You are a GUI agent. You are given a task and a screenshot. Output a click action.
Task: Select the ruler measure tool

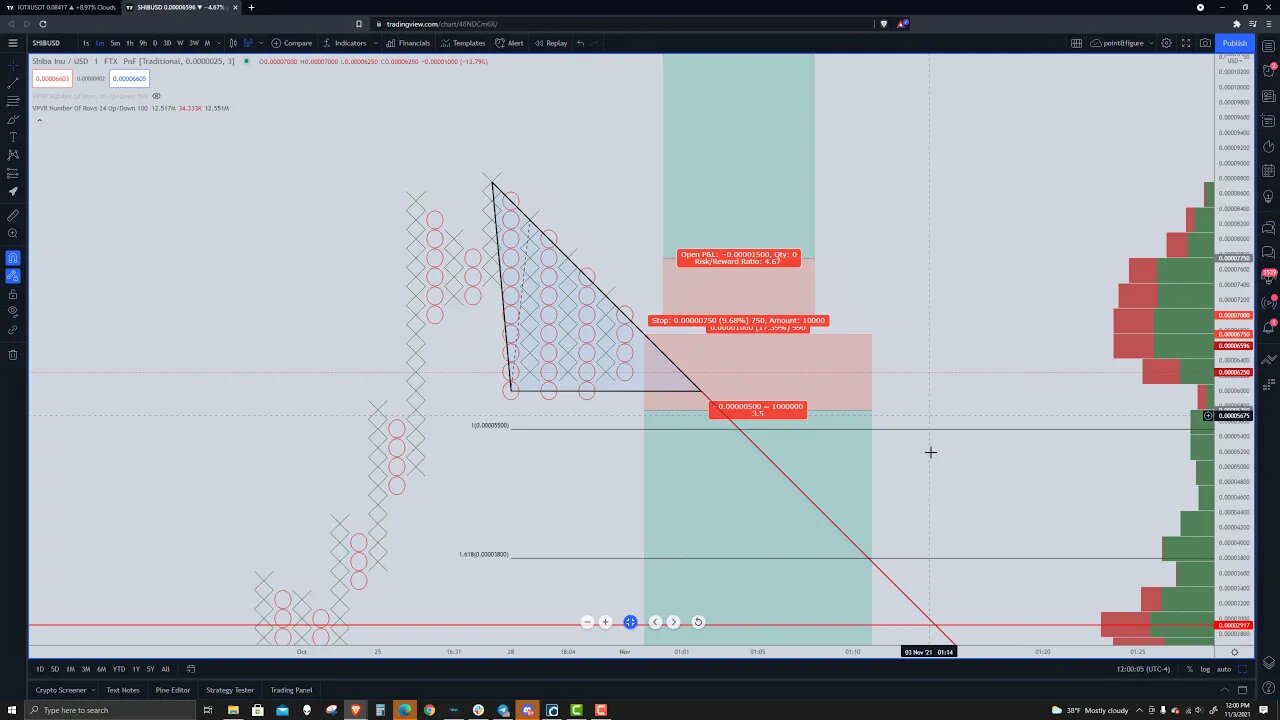tap(13, 215)
